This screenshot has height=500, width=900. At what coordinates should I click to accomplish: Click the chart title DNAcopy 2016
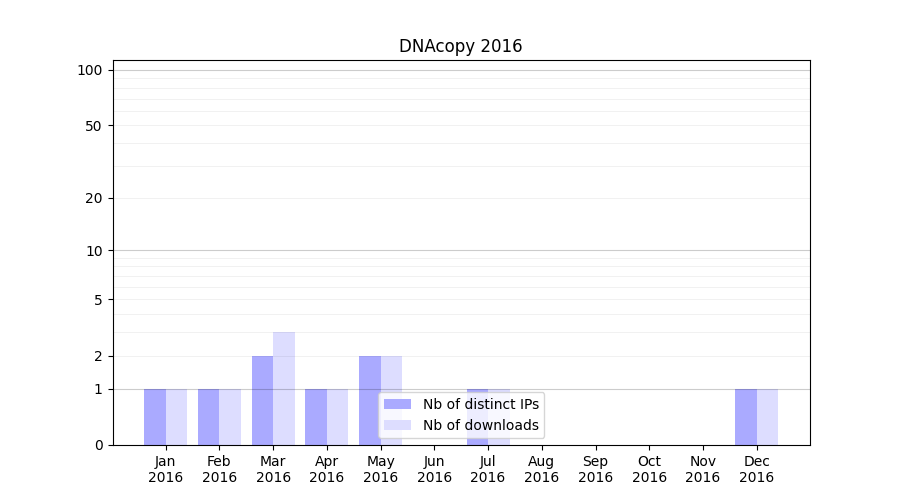coord(460,46)
